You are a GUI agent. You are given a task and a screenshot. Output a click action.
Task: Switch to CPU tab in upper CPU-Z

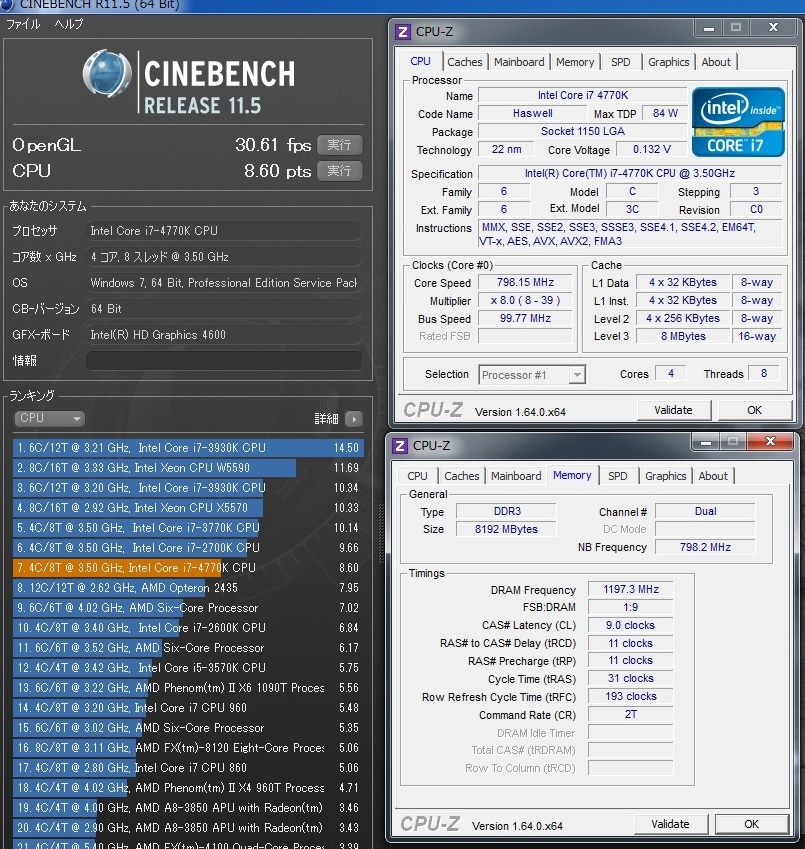coord(421,62)
